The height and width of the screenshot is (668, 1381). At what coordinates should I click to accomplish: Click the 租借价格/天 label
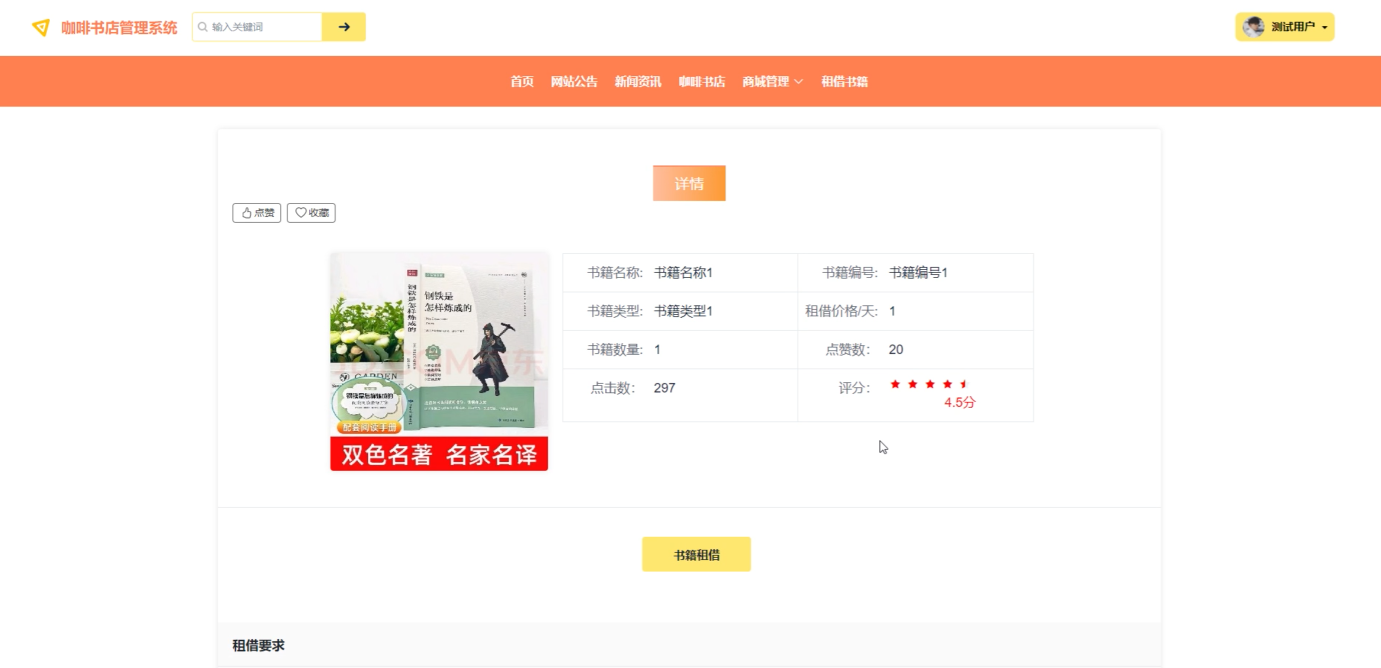[842, 311]
